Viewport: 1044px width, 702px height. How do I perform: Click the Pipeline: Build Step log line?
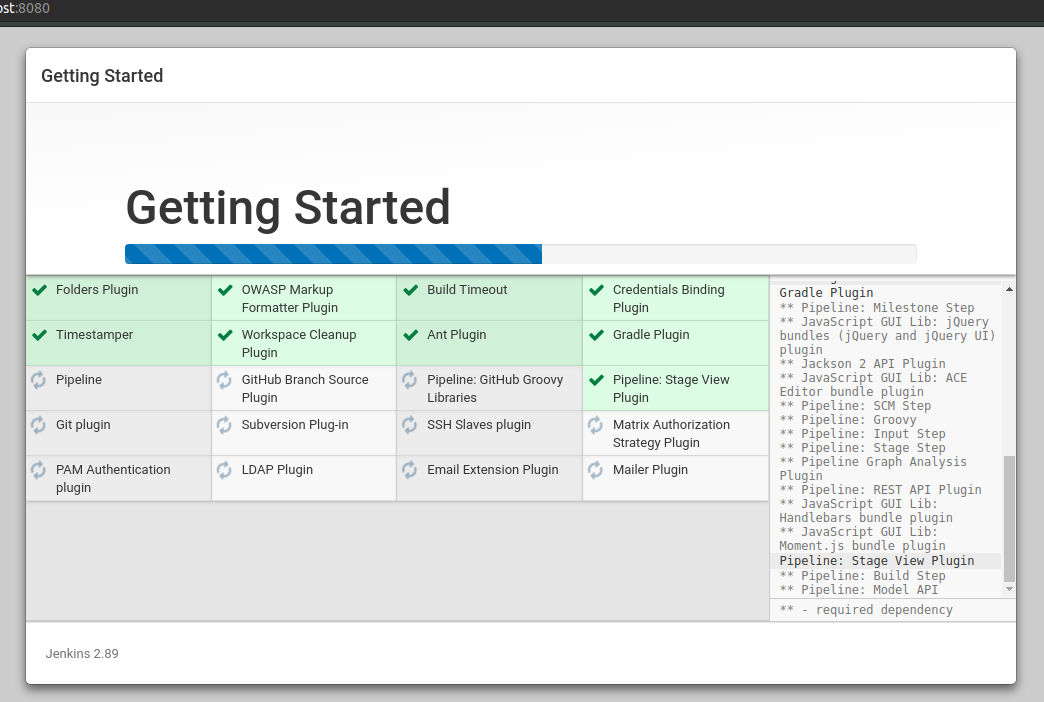(862, 575)
